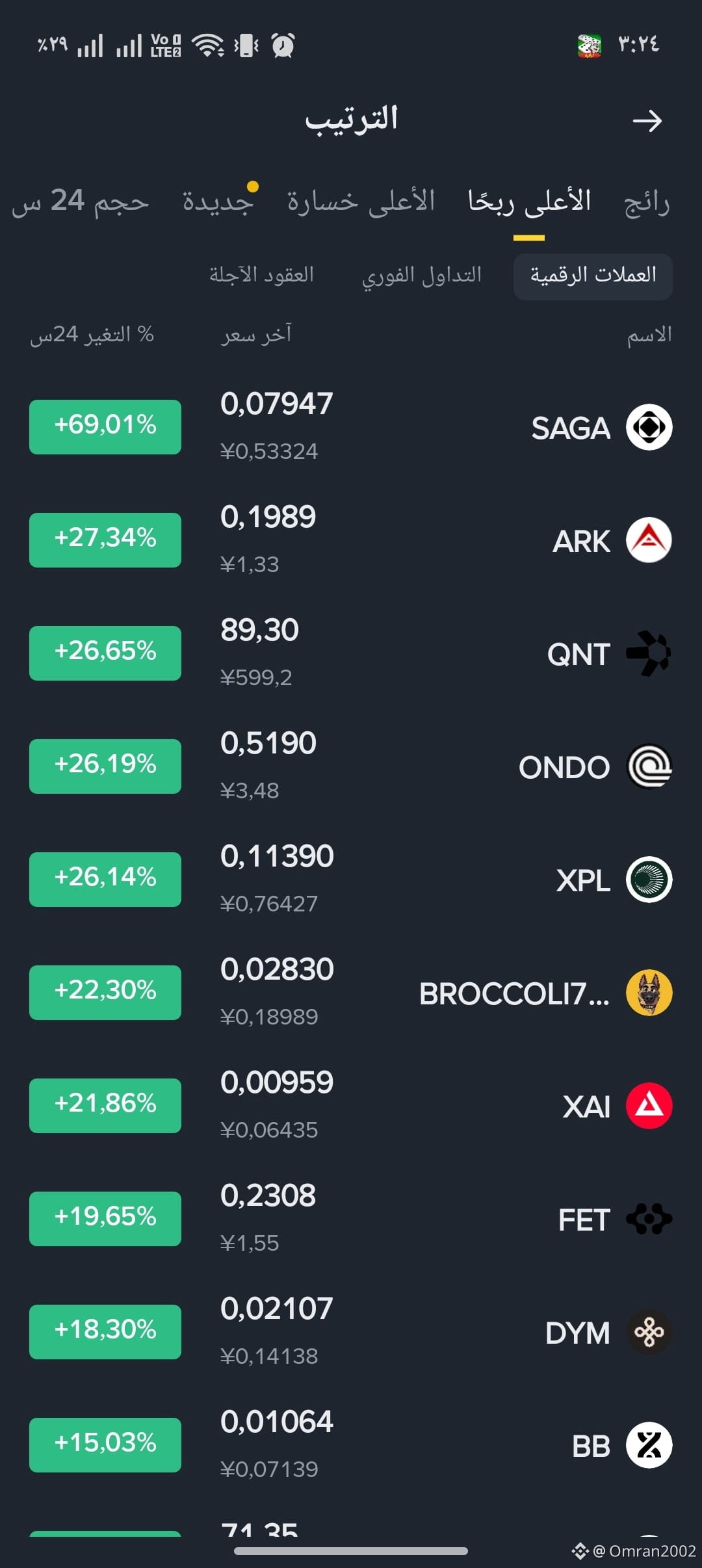702x1568 pixels.
Task: Switch to the الأعلى خسارة tab
Action: tap(361, 201)
